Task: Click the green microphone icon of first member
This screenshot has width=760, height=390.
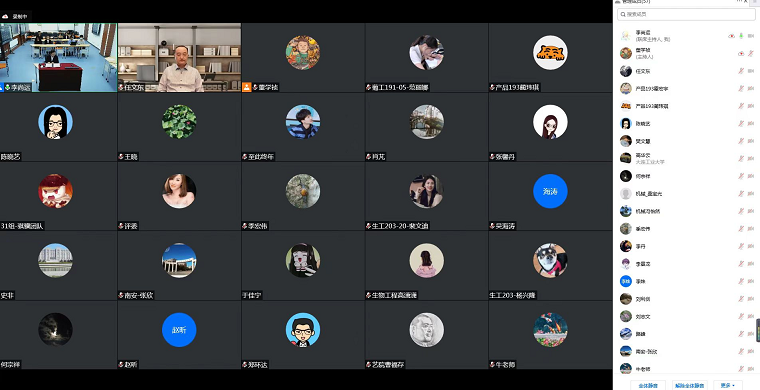Action: click(741, 36)
